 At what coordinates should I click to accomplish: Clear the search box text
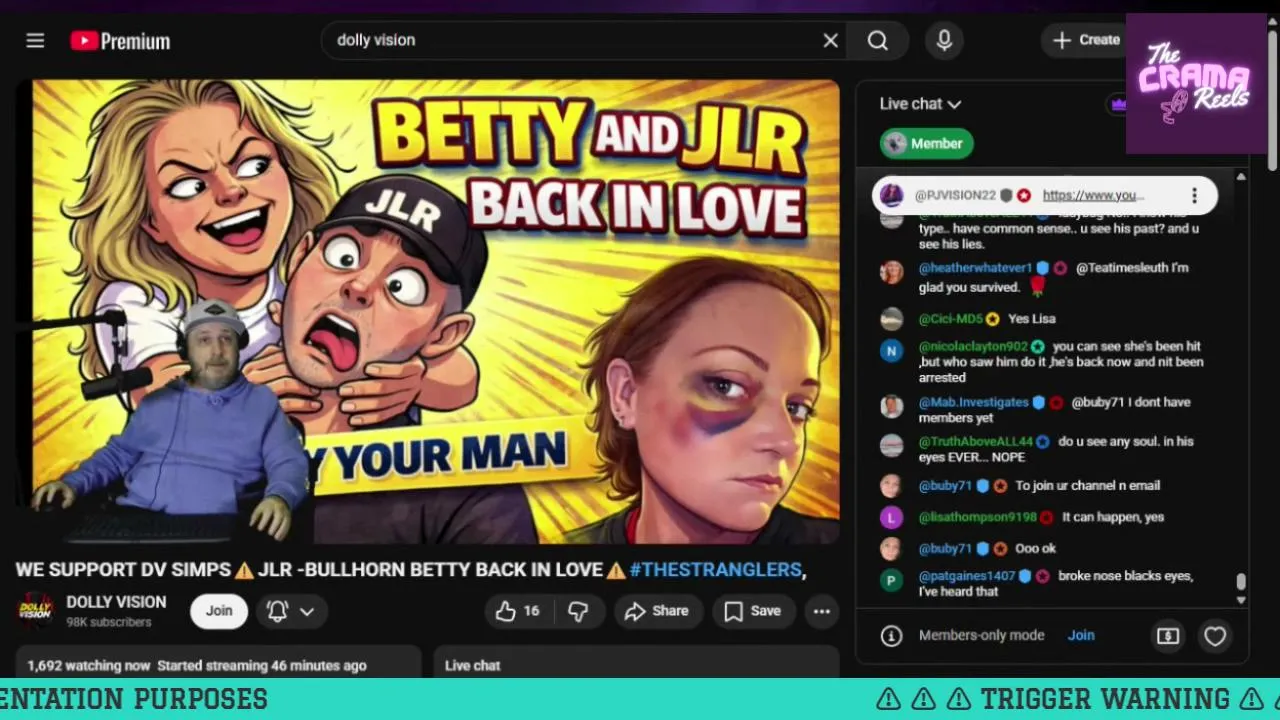point(830,40)
